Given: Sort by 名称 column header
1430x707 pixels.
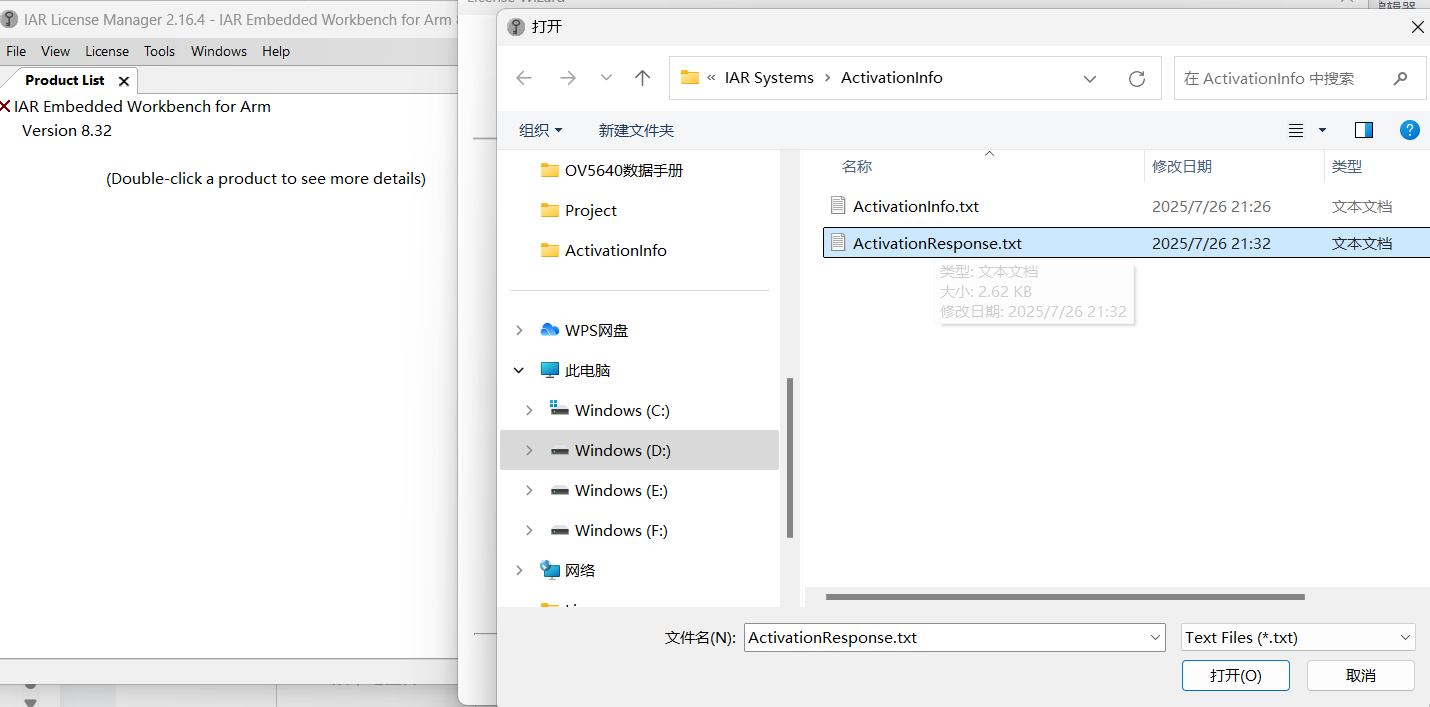Looking at the screenshot, I should tap(857, 166).
